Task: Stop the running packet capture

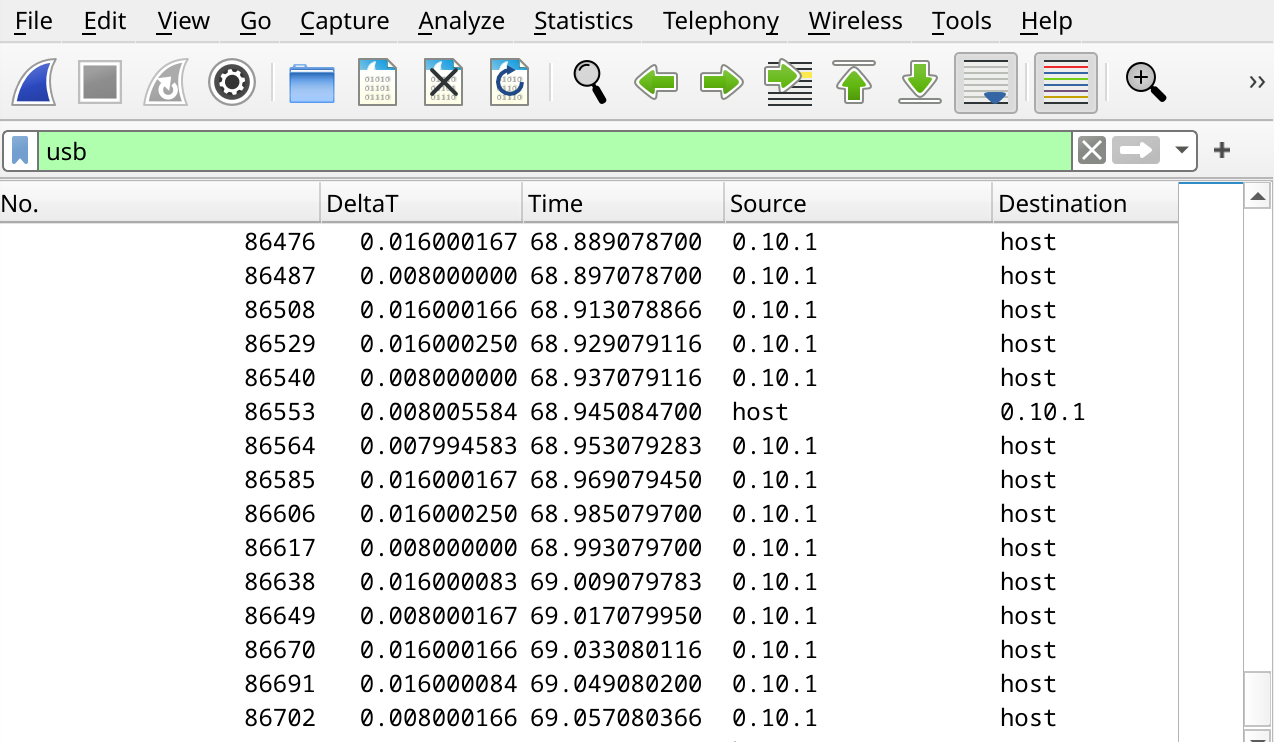Action: point(100,83)
